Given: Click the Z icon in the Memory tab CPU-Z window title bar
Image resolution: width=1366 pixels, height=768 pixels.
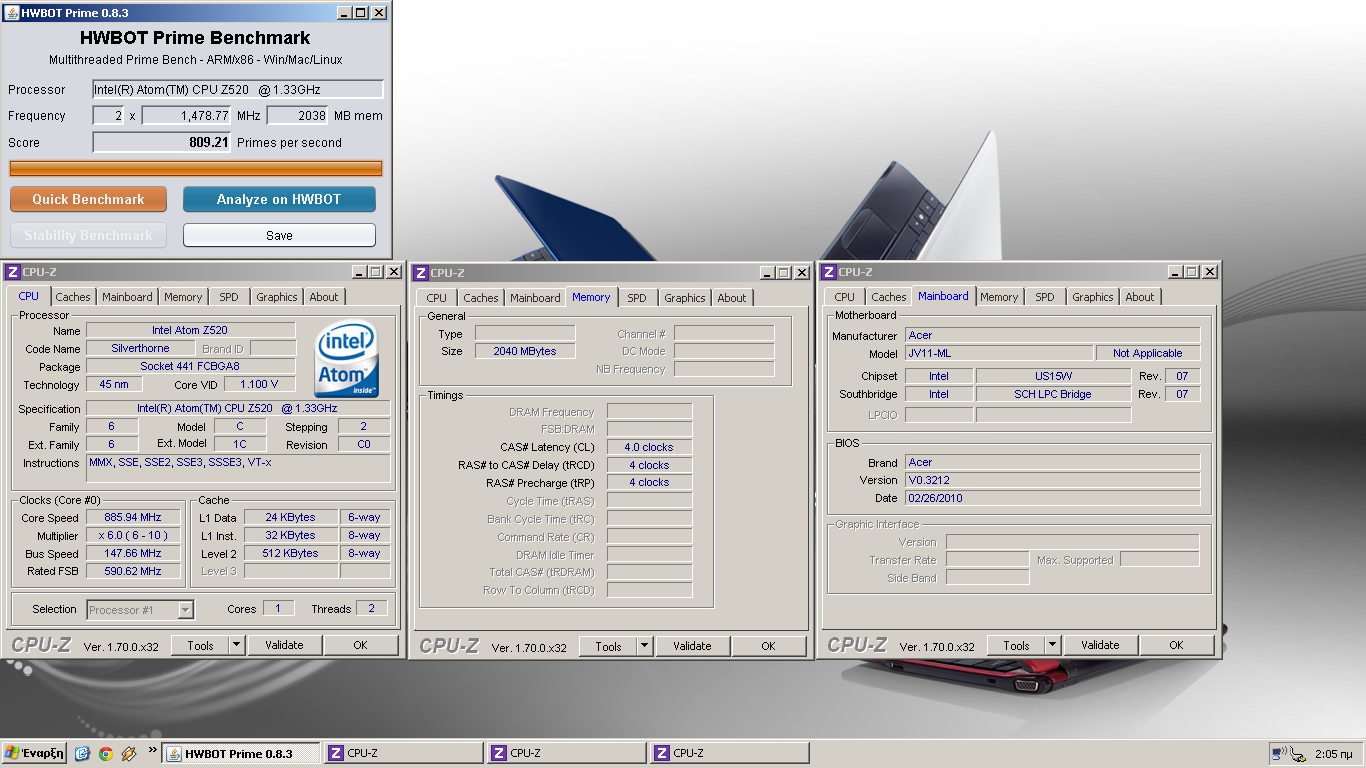Looking at the screenshot, I should 421,273.
